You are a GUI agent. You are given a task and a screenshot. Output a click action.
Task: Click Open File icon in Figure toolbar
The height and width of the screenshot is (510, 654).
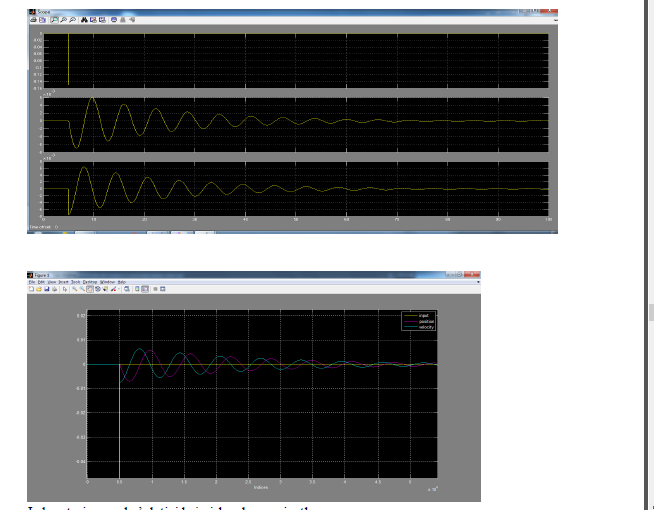pyautogui.click(x=39, y=289)
